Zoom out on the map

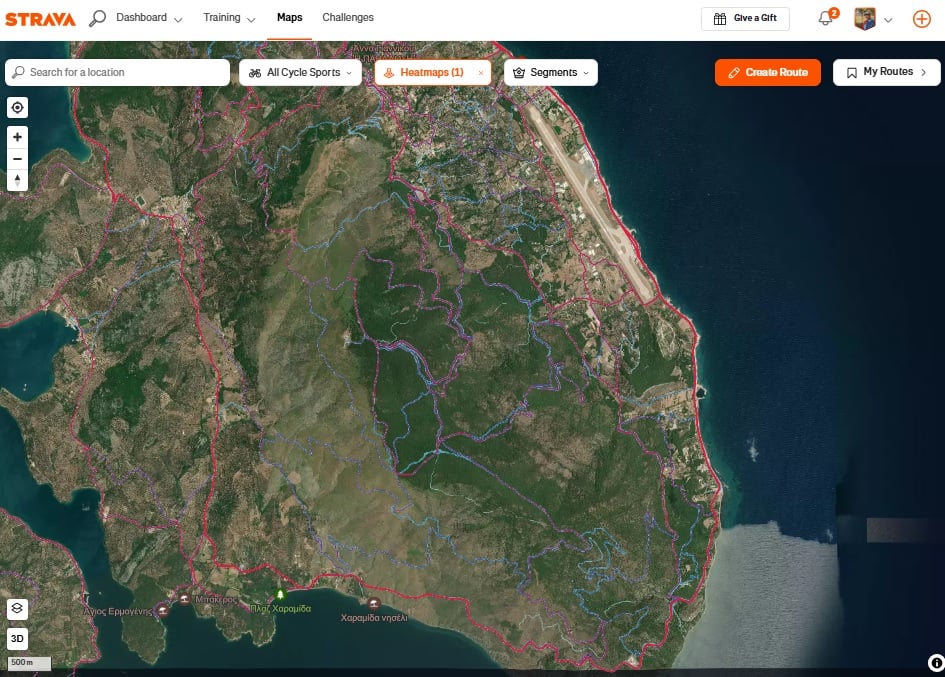point(17,159)
